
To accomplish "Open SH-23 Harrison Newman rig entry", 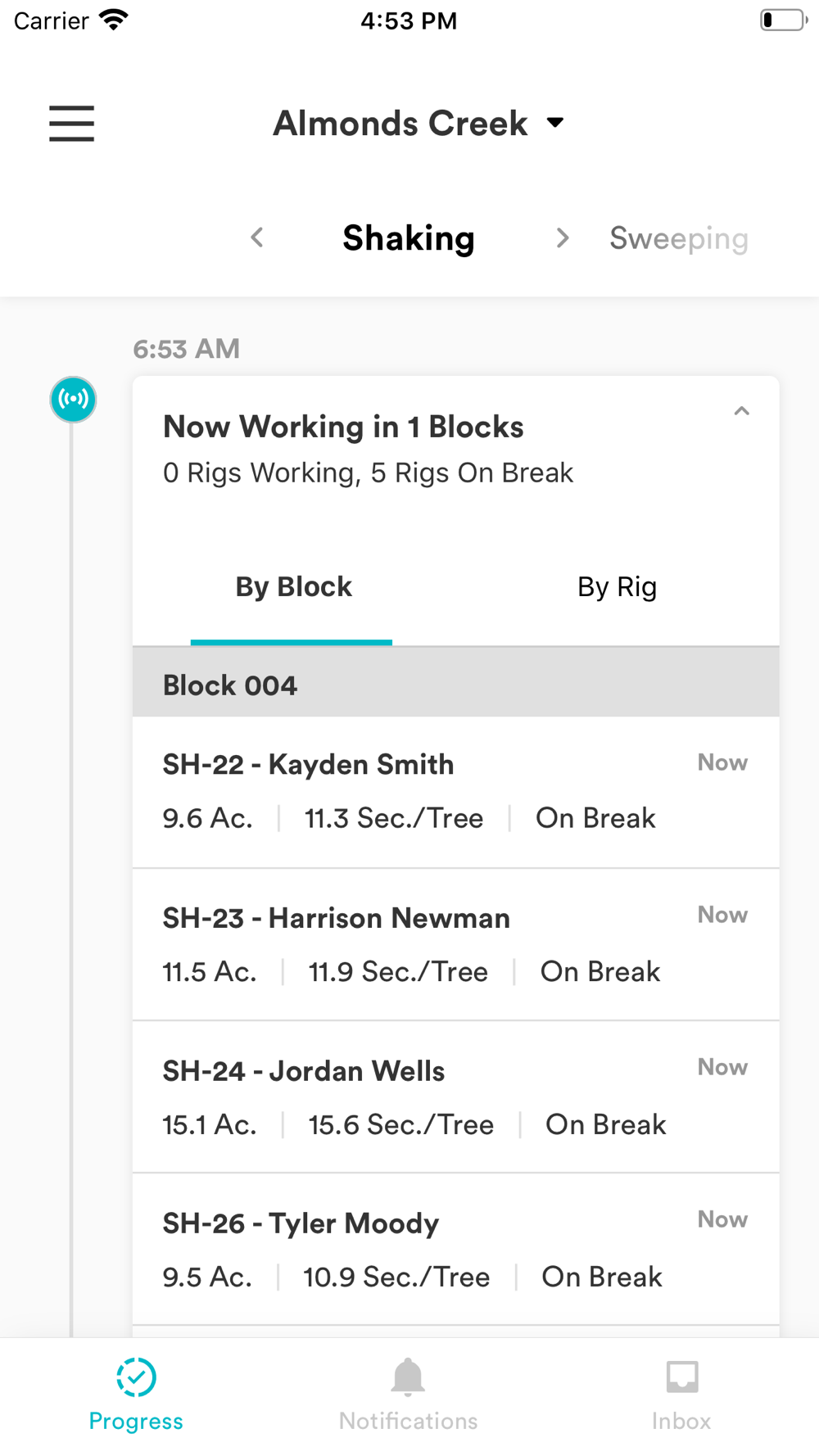I will (456, 945).
